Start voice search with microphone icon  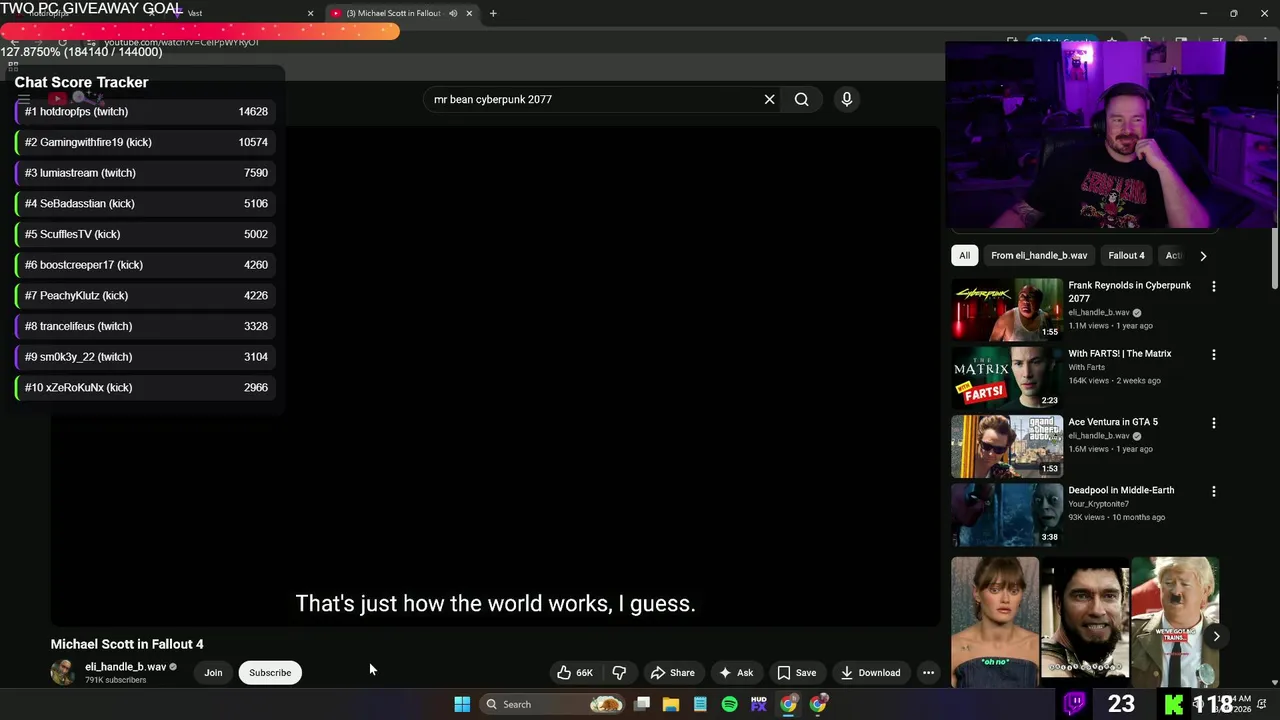click(x=846, y=99)
